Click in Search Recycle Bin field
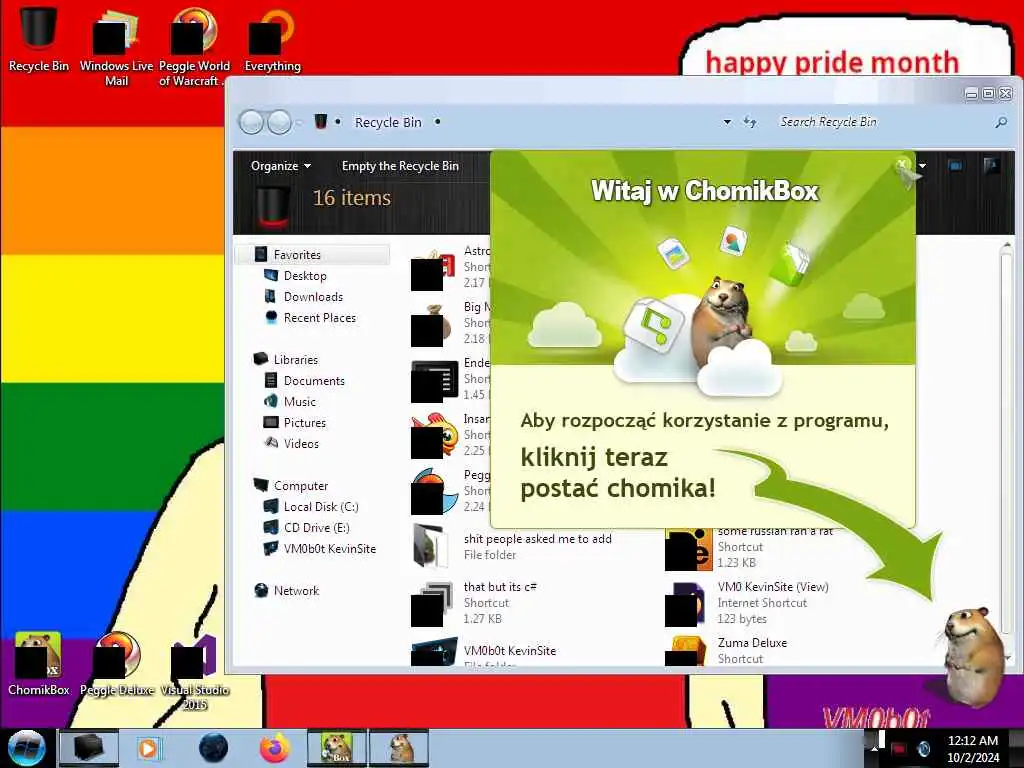 [x=884, y=122]
